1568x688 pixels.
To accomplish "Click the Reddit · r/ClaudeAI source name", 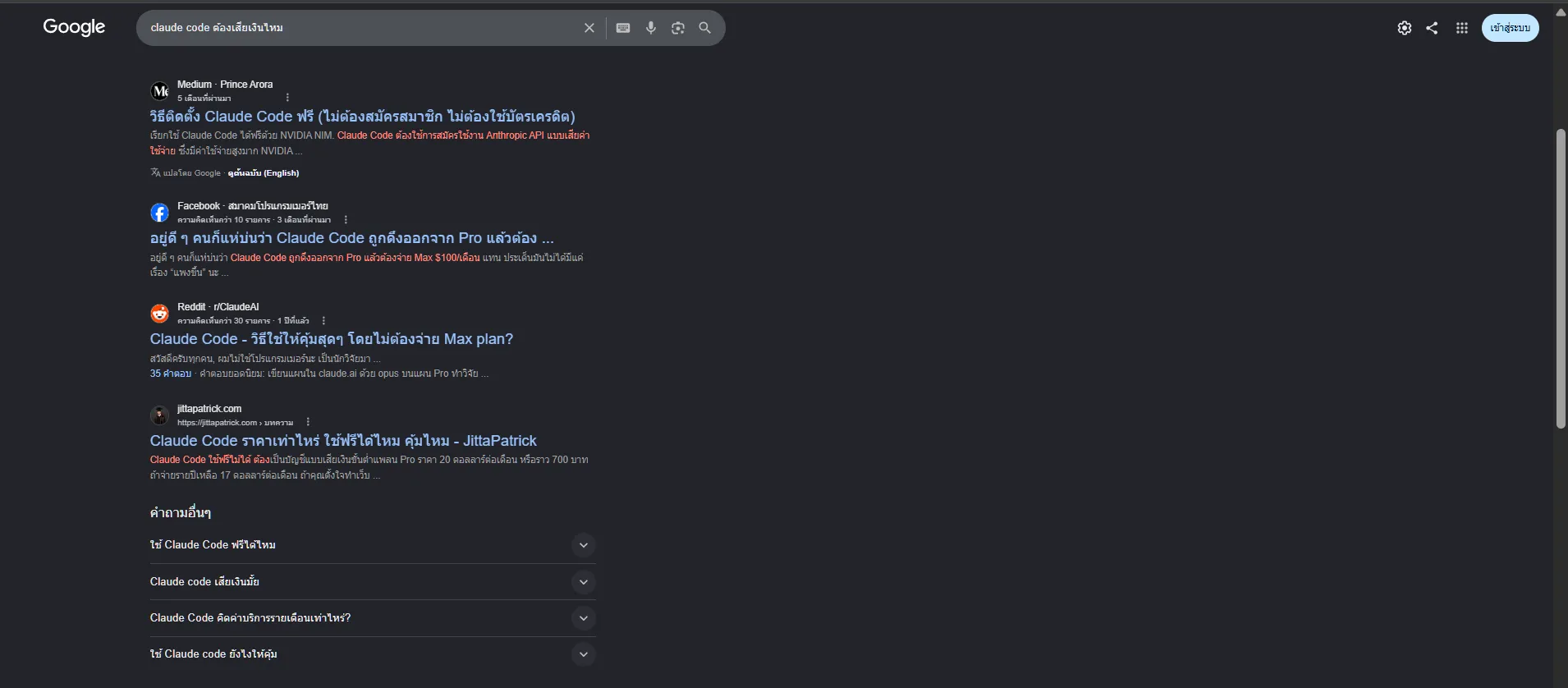I will (x=218, y=307).
